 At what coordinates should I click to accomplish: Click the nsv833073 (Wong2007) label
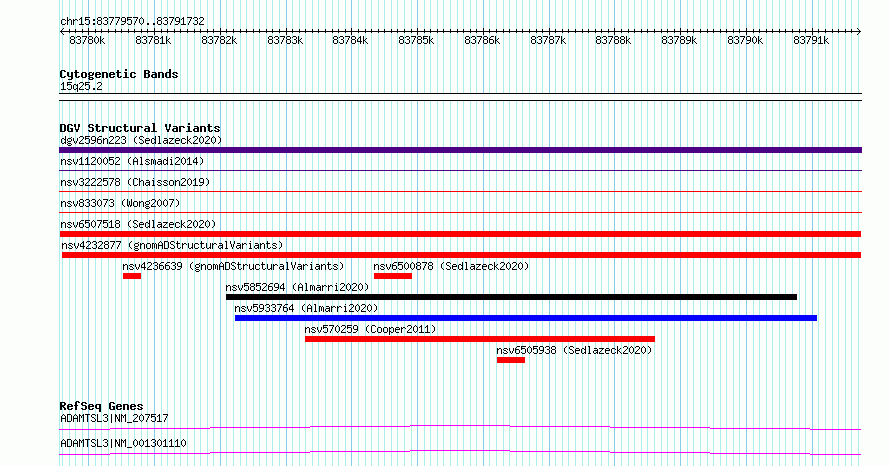(120, 203)
